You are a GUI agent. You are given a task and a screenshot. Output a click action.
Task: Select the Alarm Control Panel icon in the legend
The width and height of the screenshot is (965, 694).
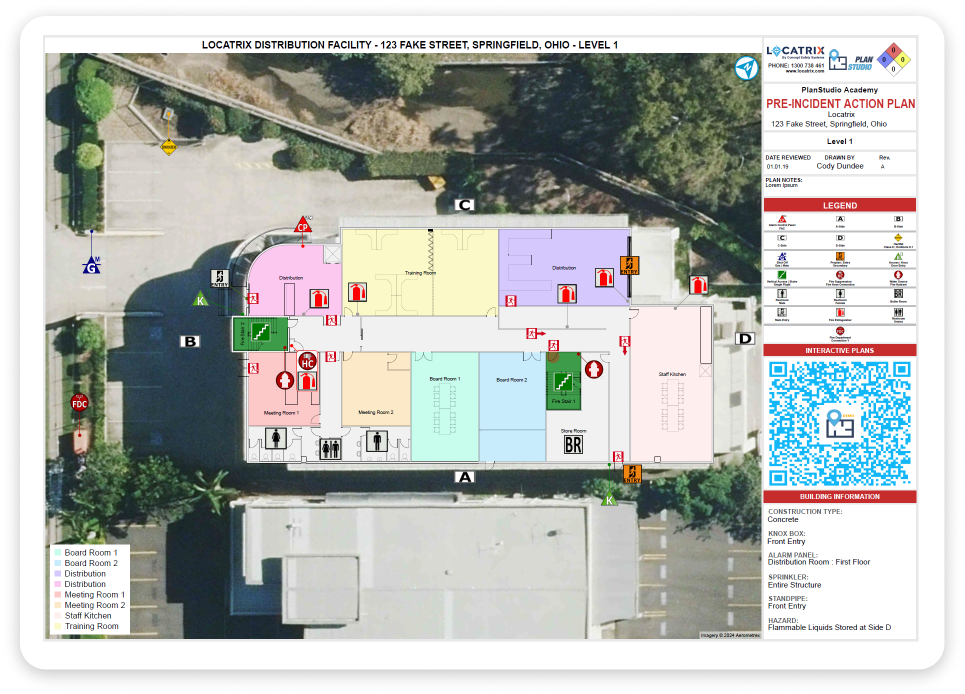(x=781, y=219)
